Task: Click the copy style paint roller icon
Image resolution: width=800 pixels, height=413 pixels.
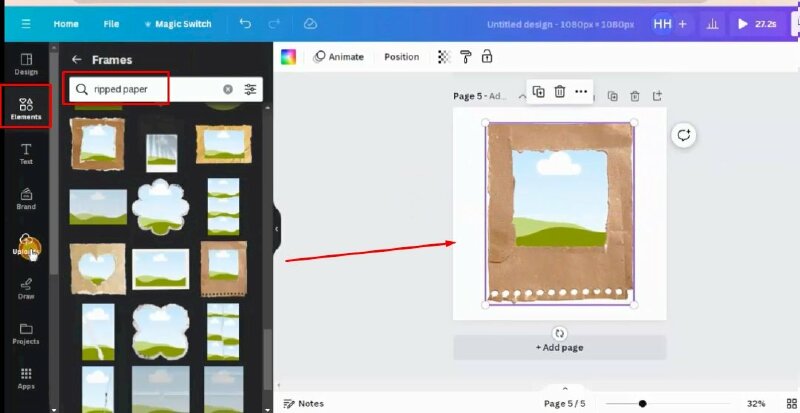Action: click(465, 57)
